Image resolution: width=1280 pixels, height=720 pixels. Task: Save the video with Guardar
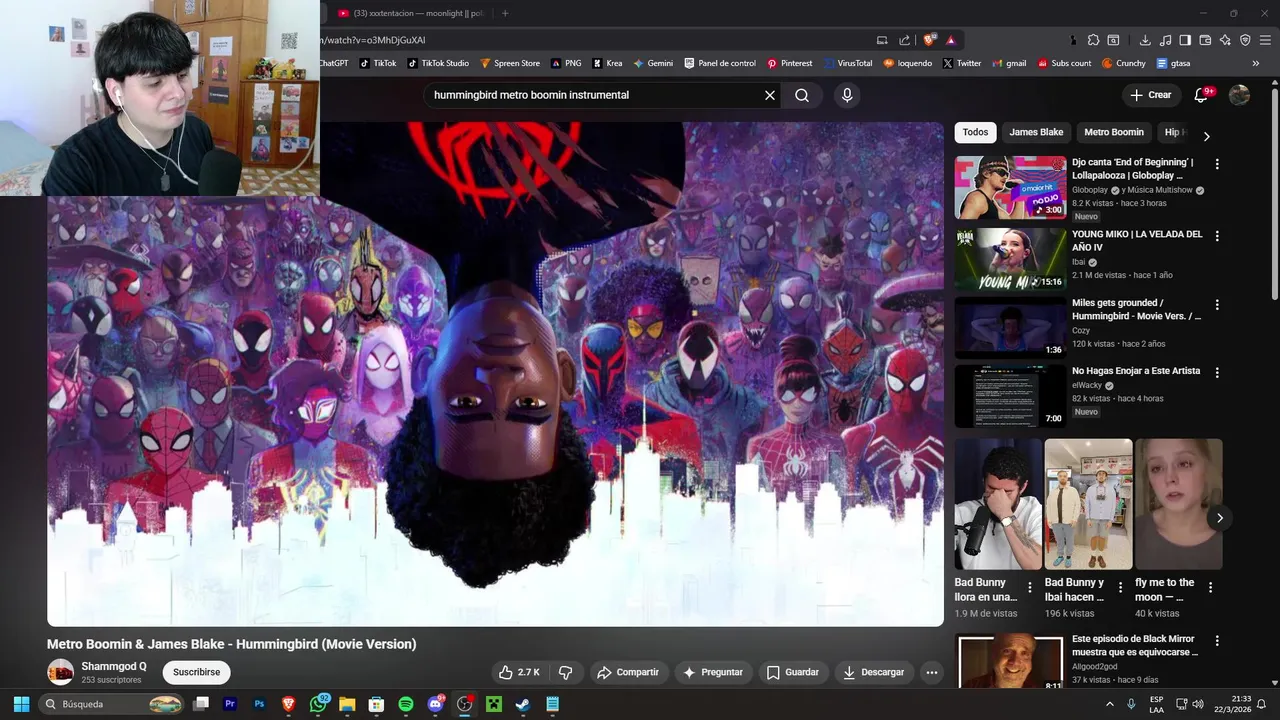[x=793, y=672]
